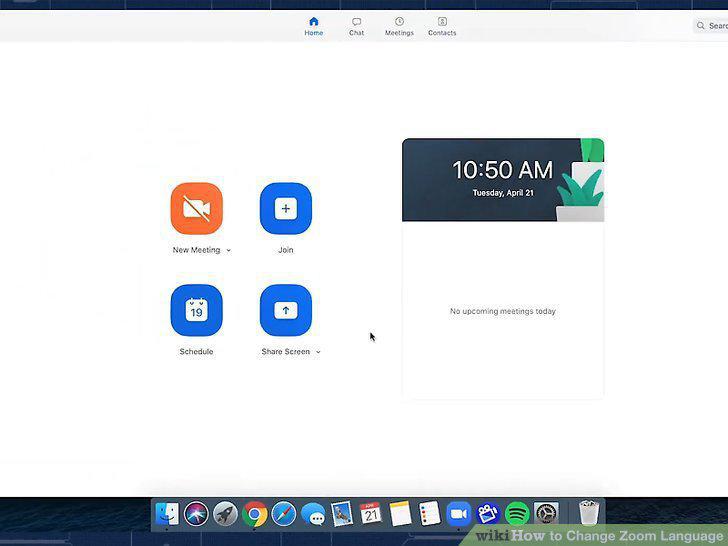Open the Contacts tab
728x546 pixels.
click(x=442, y=26)
